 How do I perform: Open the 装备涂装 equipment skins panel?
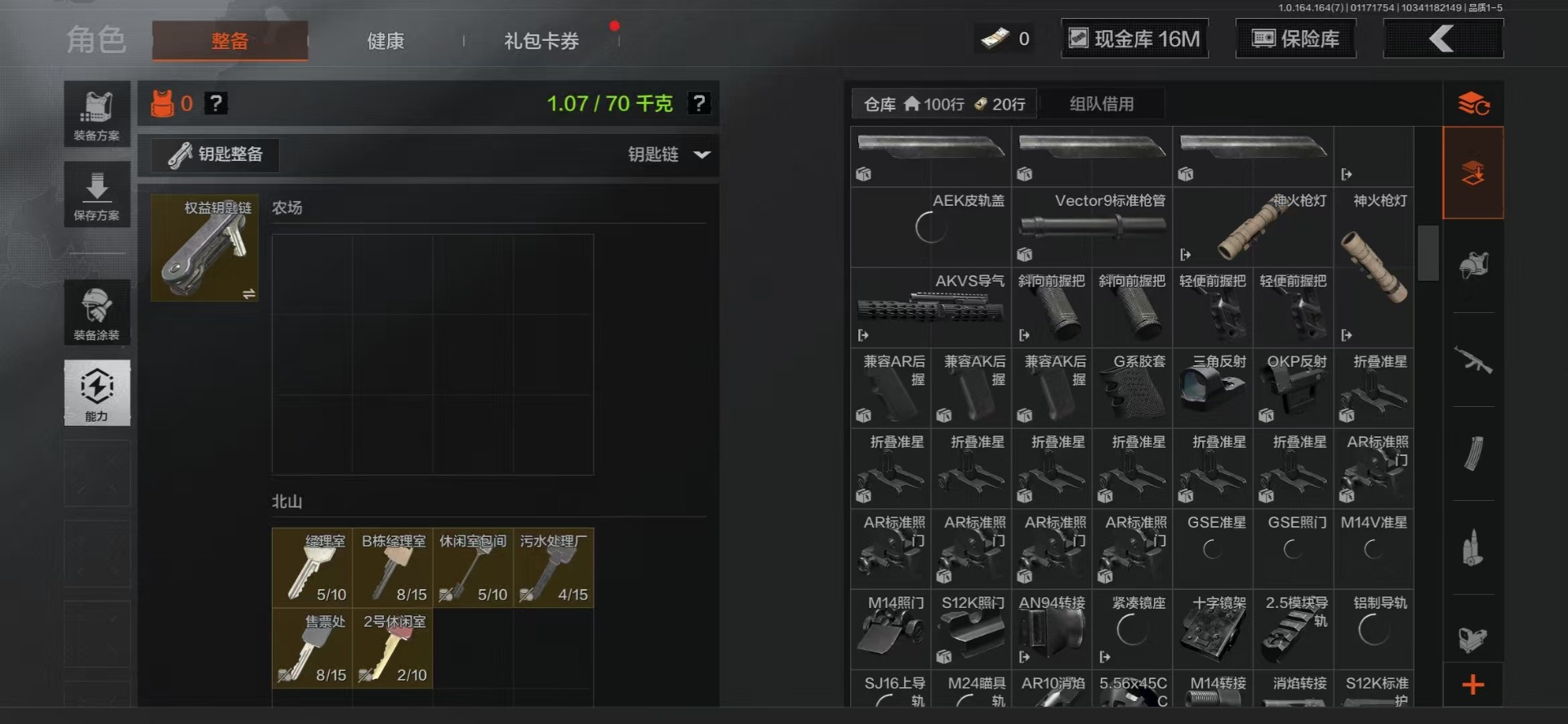point(97,312)
